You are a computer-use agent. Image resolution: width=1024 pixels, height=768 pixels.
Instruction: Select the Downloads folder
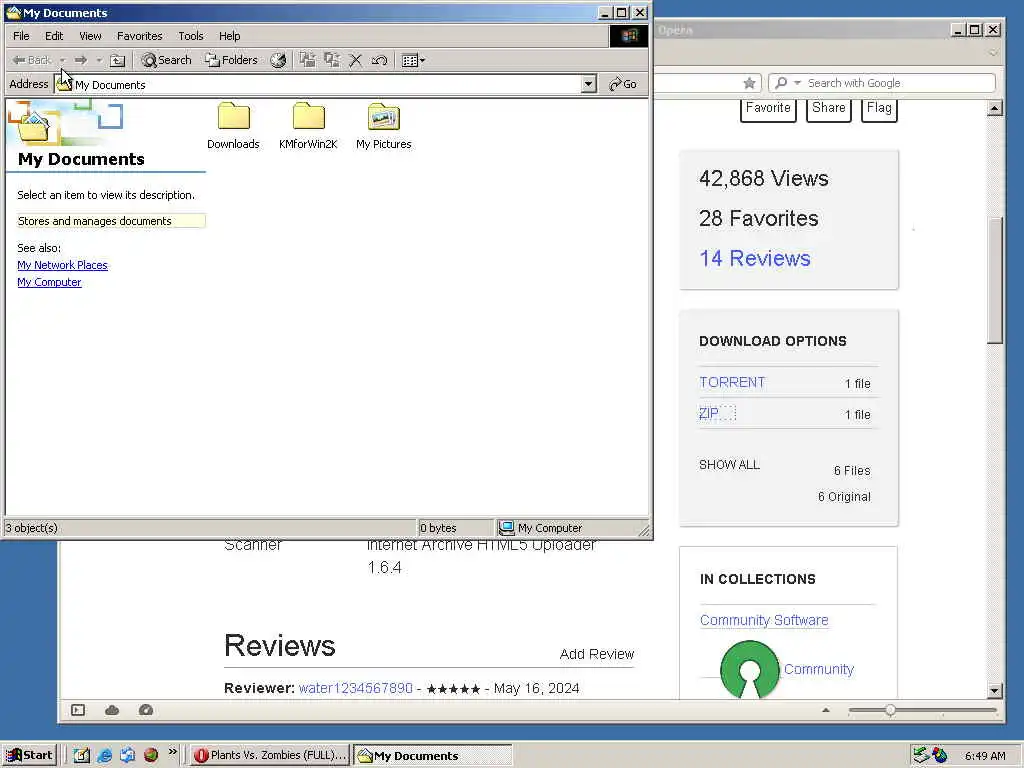coord(233,127)
